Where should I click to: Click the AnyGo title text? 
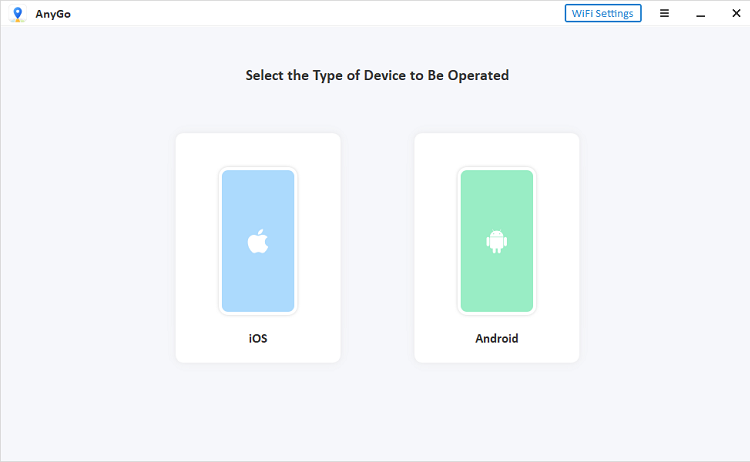(x=53, y=14)
